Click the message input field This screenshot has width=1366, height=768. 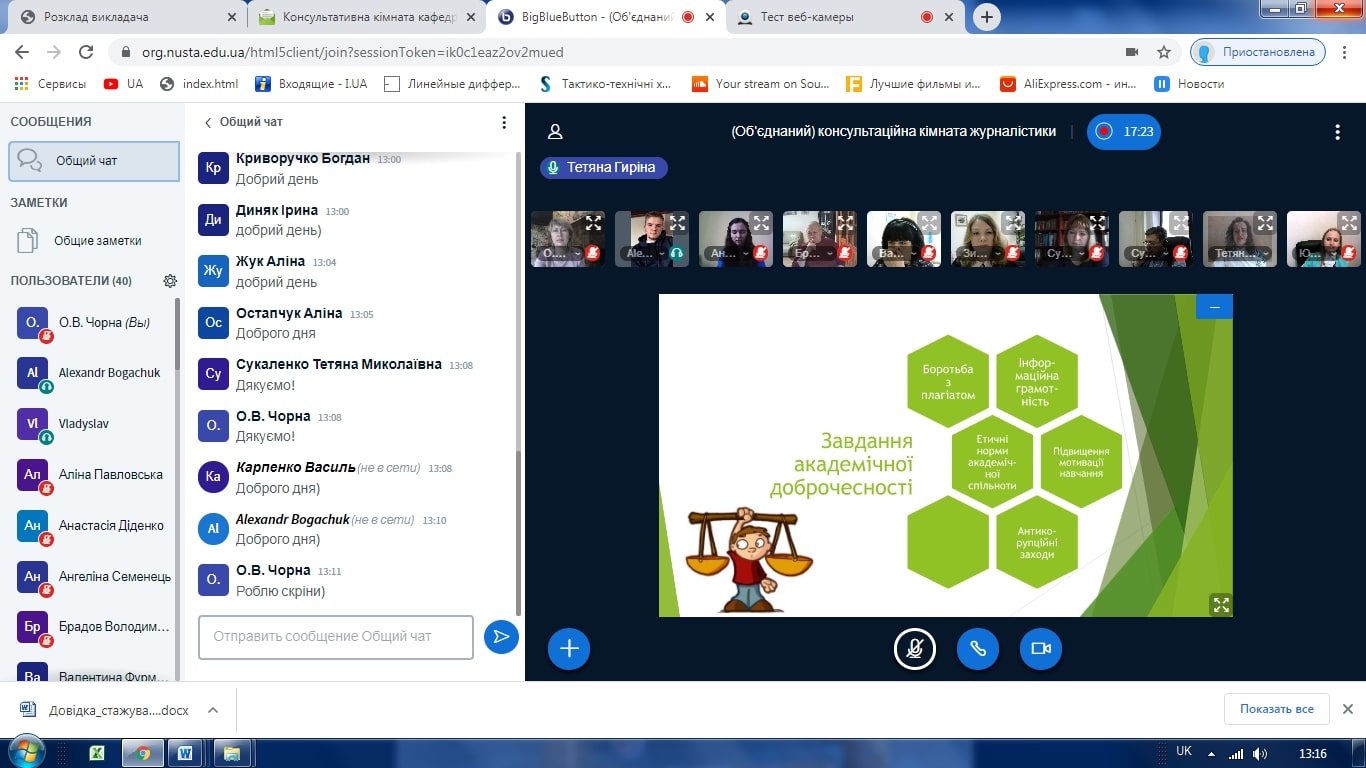click(336, 637)
